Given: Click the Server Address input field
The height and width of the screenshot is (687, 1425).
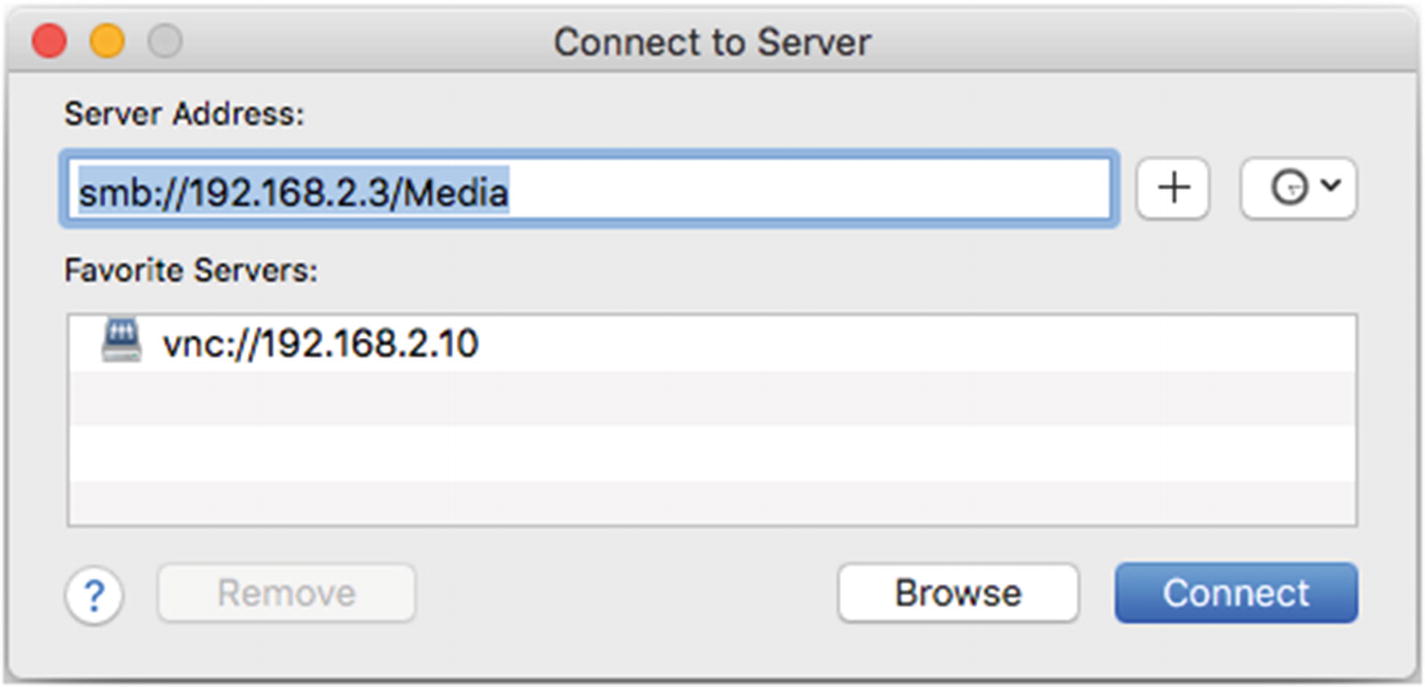Looking at the screenshot, I should point(800,189).
